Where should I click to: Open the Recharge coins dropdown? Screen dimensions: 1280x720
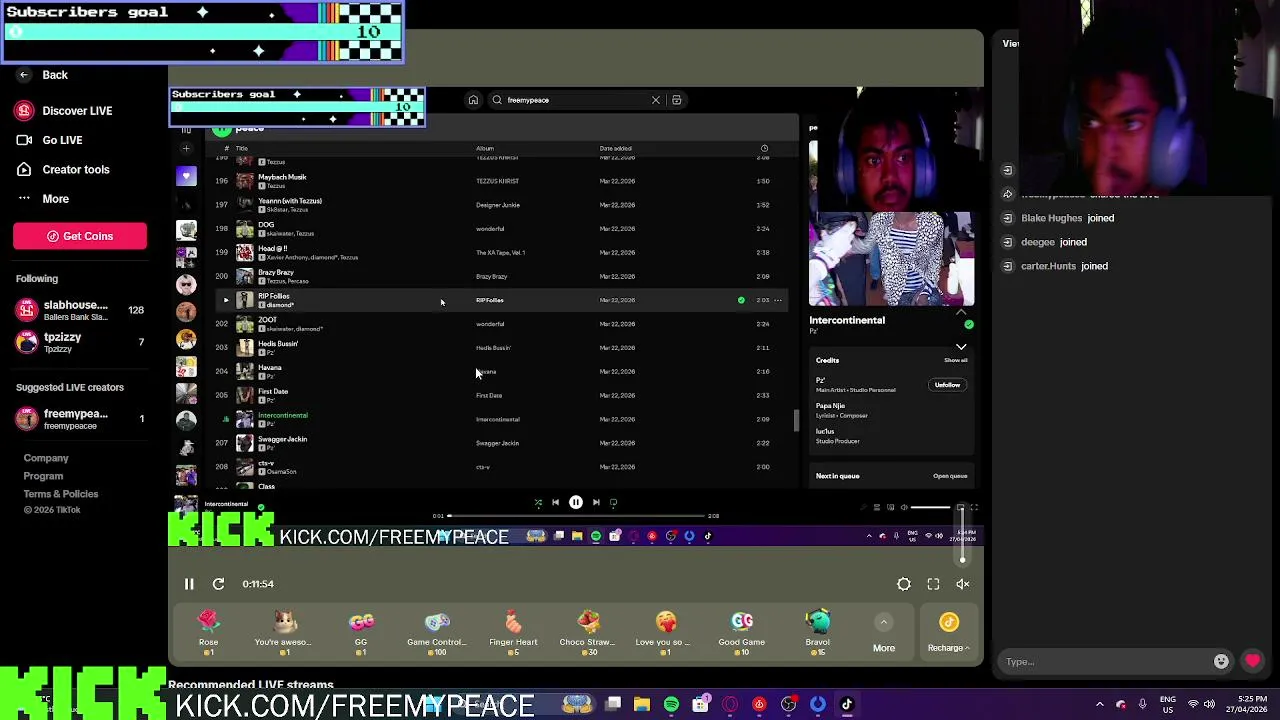pos(949,634)
